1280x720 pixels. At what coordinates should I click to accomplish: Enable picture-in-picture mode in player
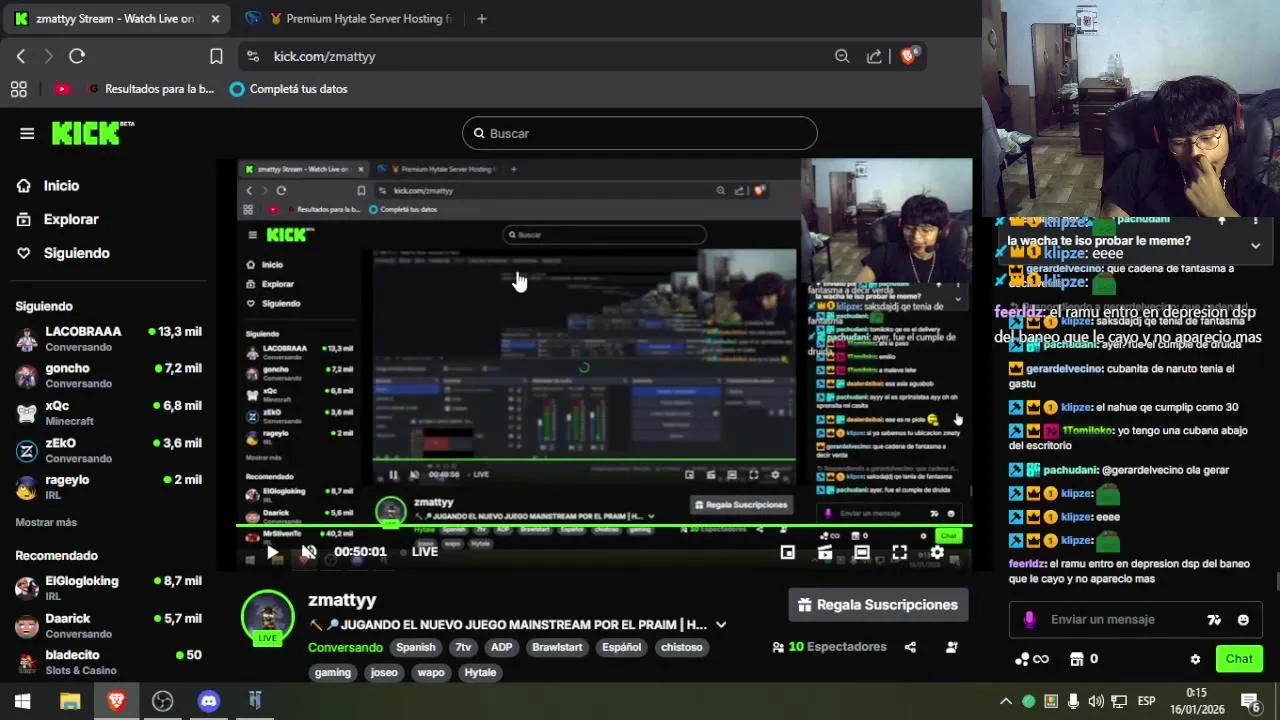click(788, 552)
